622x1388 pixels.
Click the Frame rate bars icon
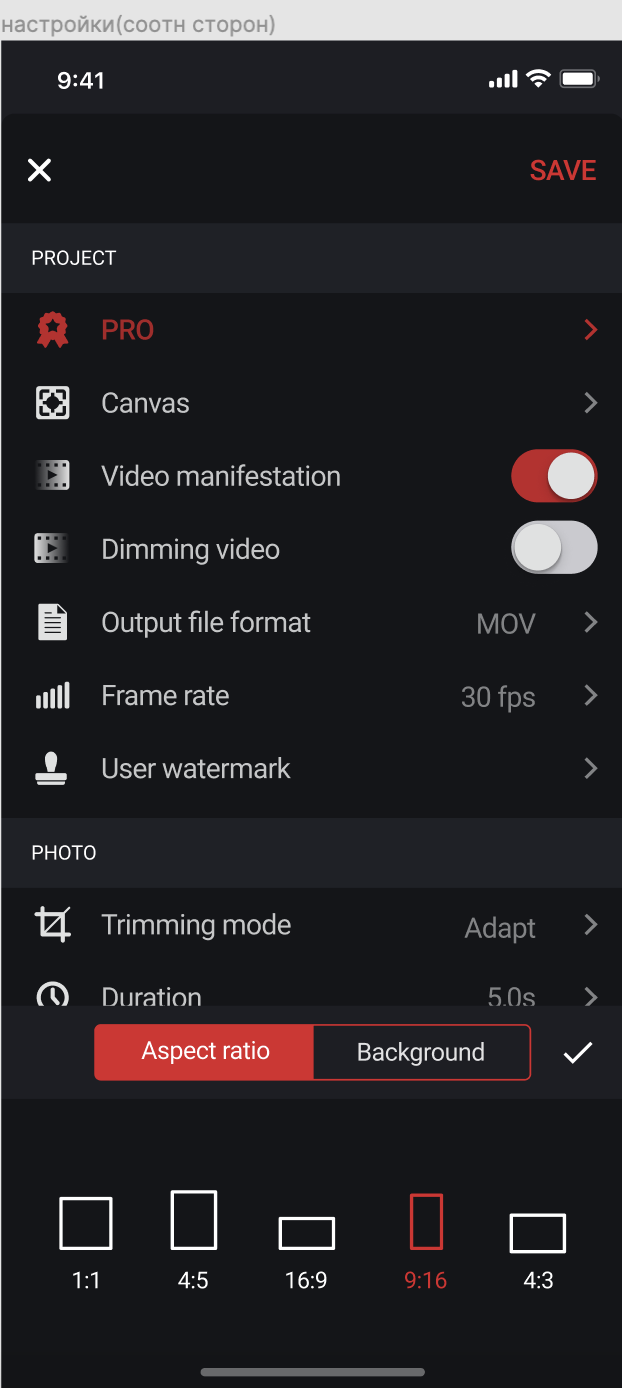pyautogui.click(x=52, y=696)
